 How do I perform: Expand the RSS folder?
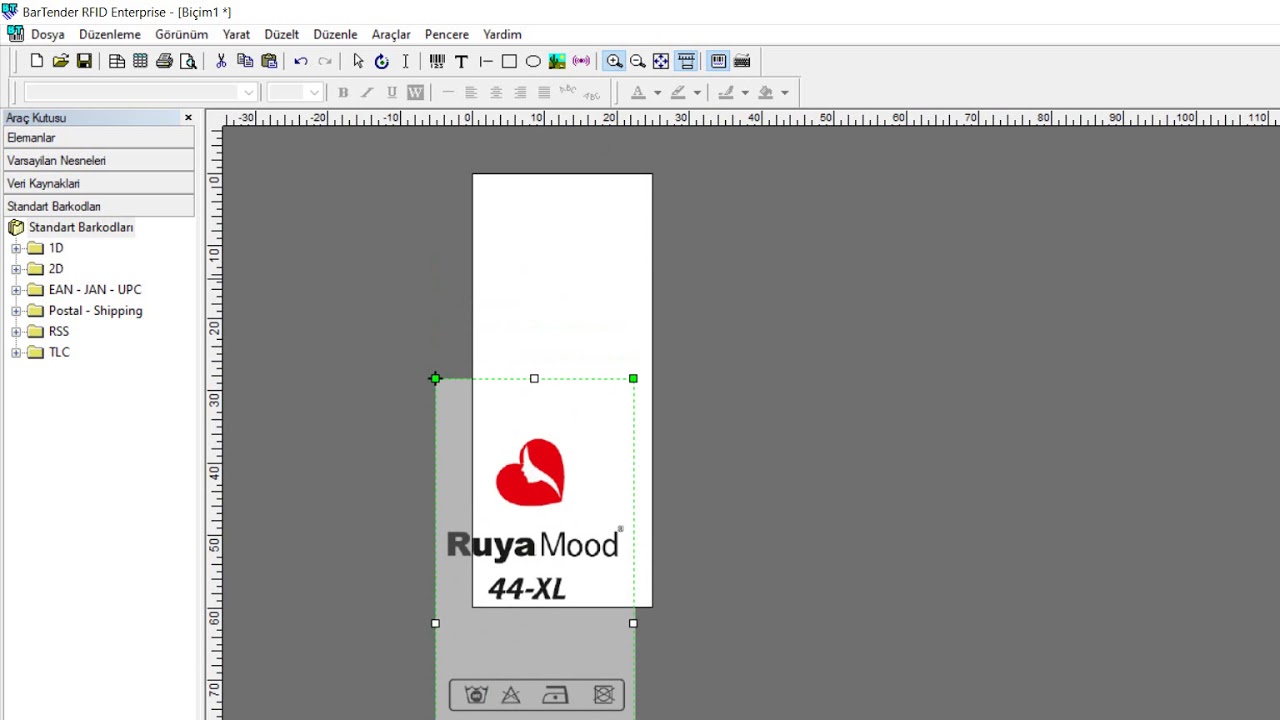(16, 332)
